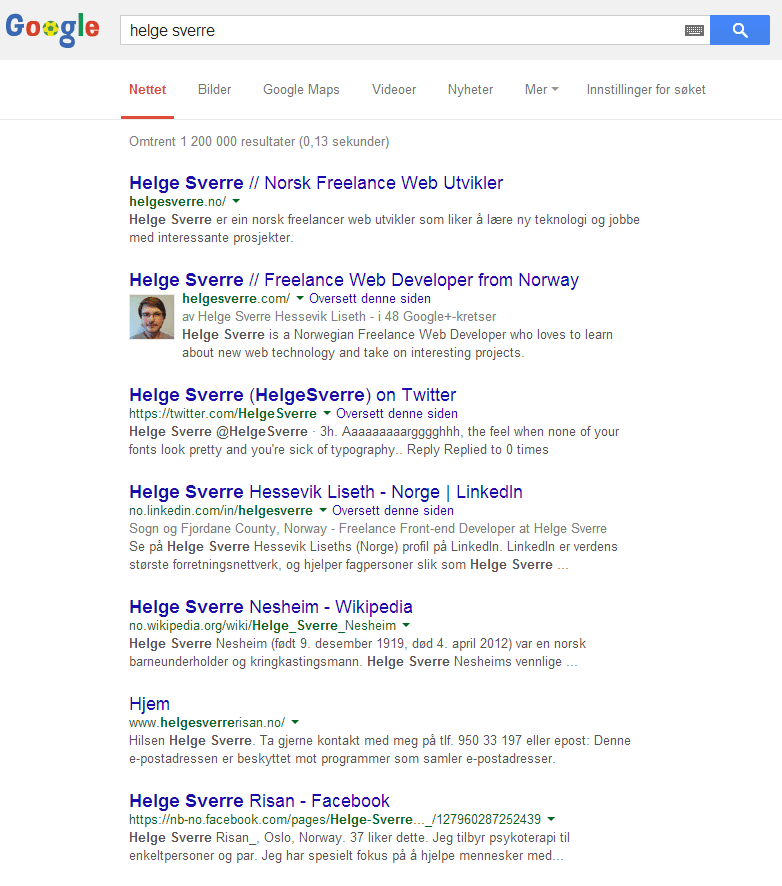Open 'Helge Sverre (HelgeSverre) on Twitter' result
Viewport: 782px width, 886px height.
[293, 395]
